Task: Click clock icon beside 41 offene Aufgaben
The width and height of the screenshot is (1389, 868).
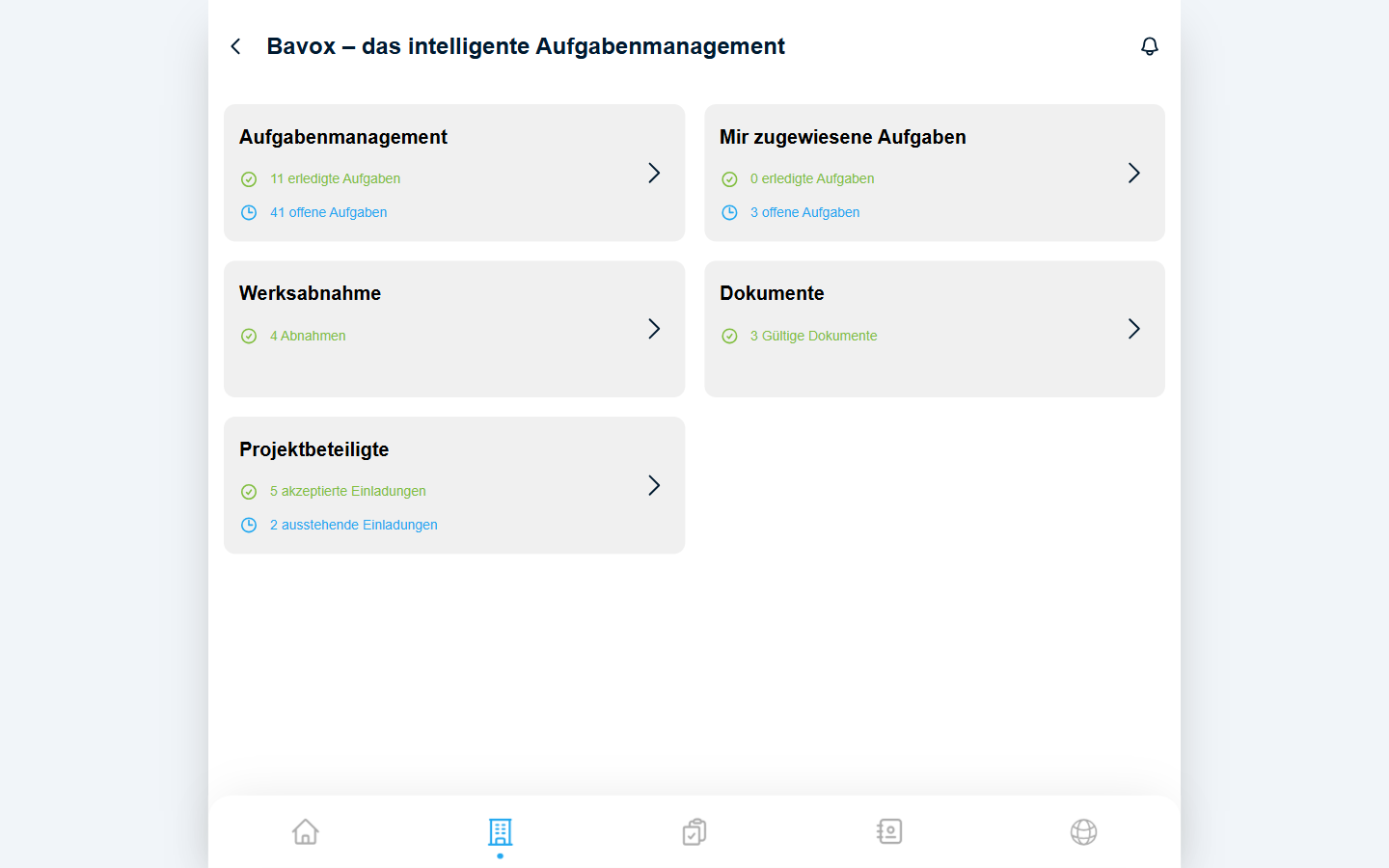Action: (249, 212)
